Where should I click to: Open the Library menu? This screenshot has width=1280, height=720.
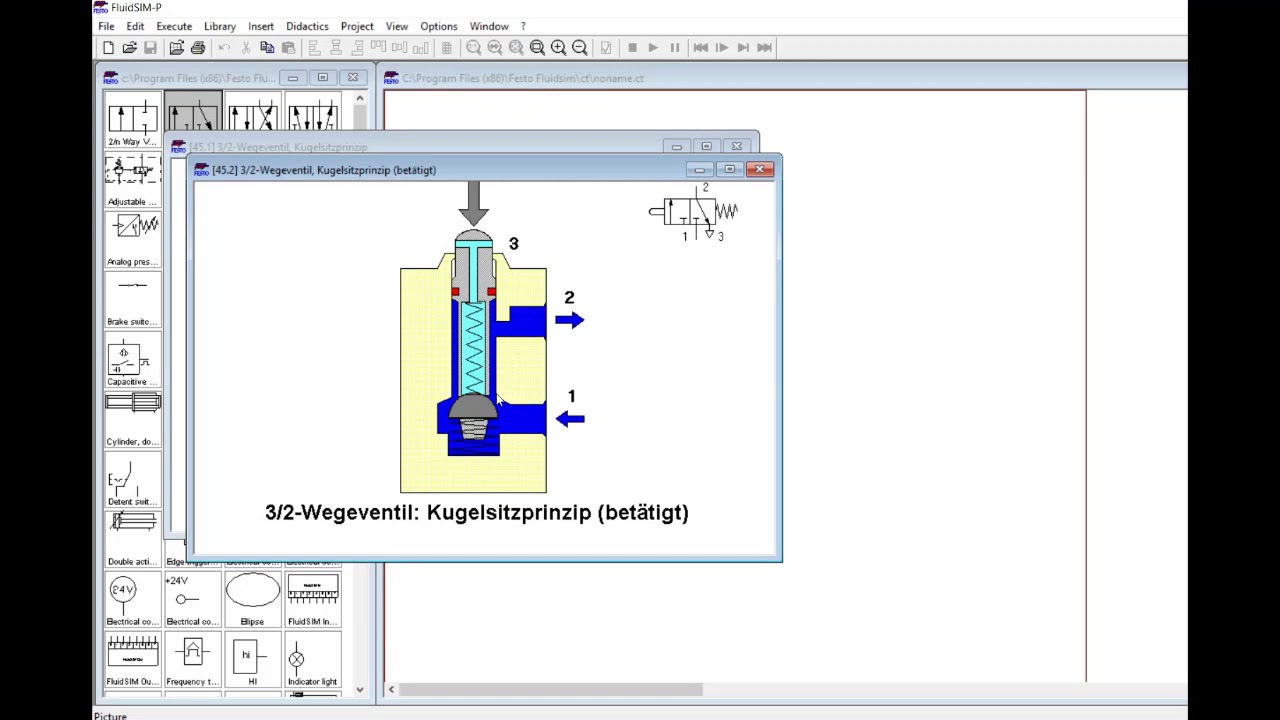coord(220,26)
